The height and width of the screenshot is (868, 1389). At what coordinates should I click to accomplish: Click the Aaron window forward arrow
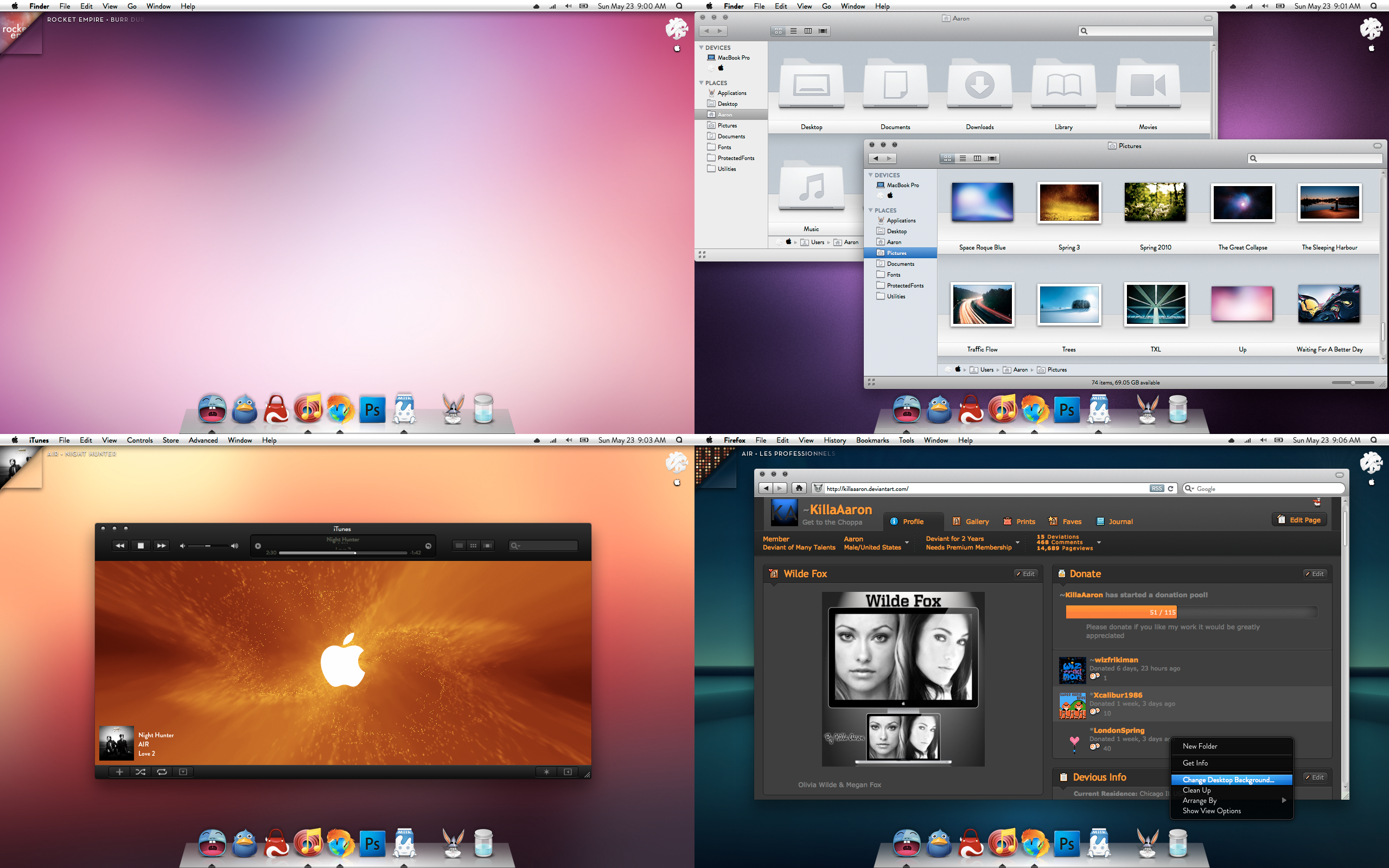(720, 31)
